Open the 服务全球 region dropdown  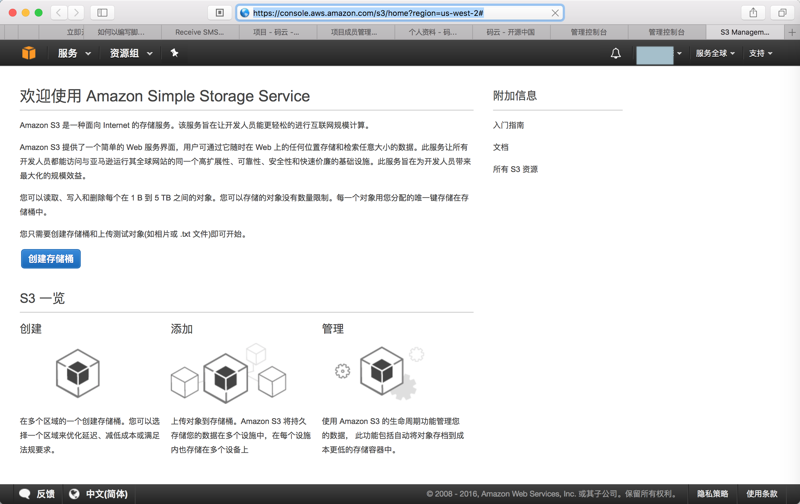715,53
